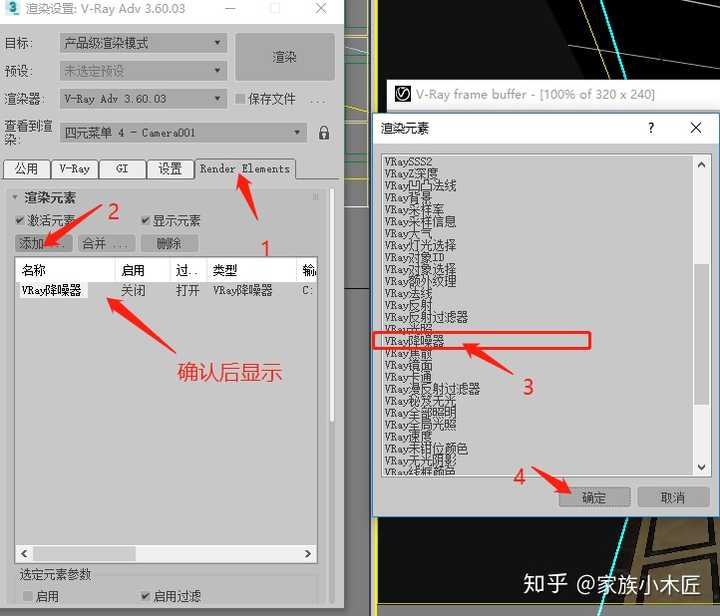
Task: Toggle the 激活元素 checkbox
Action: (20, 220)
